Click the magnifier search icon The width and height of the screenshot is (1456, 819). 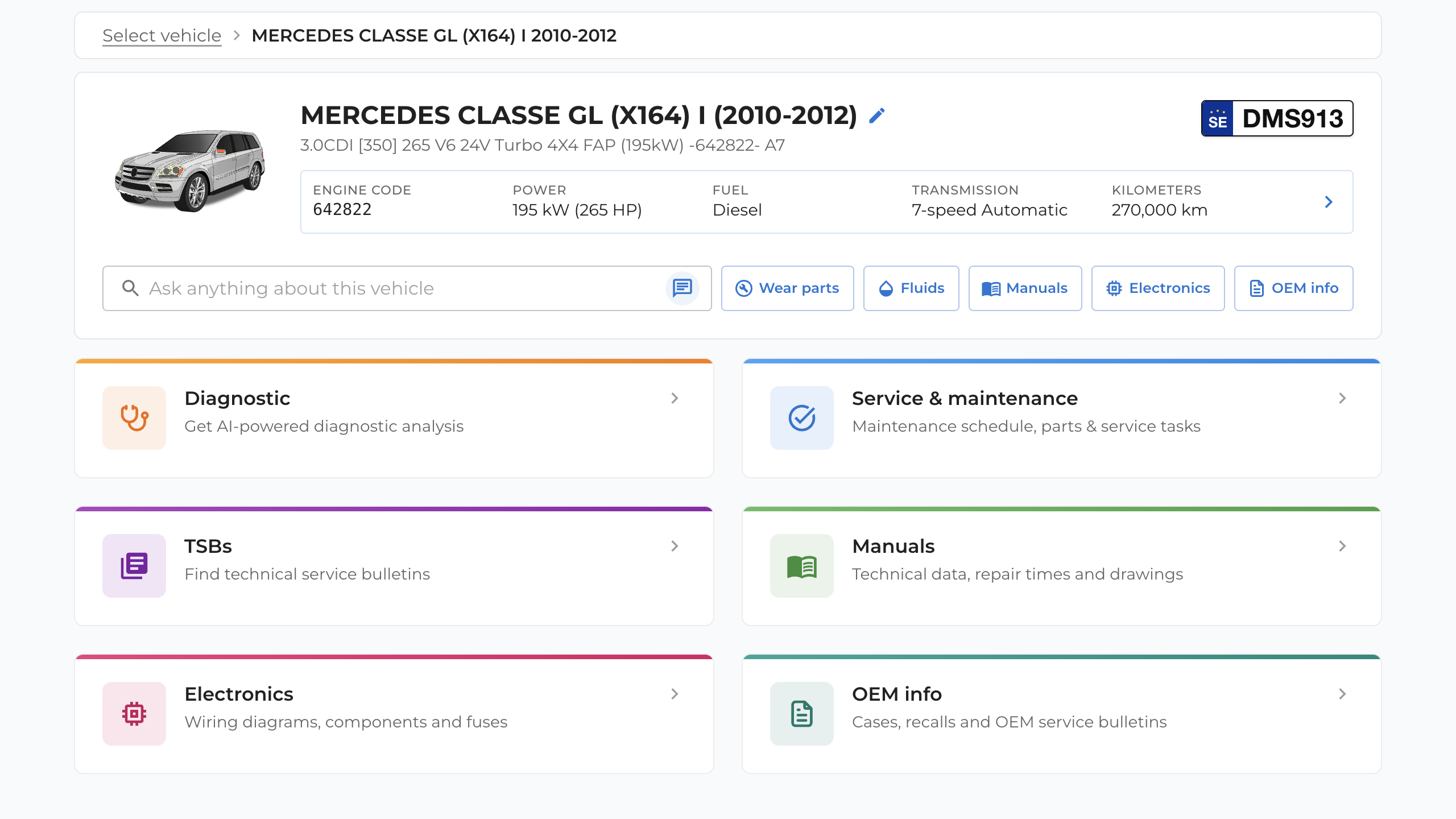pos(130,288)
